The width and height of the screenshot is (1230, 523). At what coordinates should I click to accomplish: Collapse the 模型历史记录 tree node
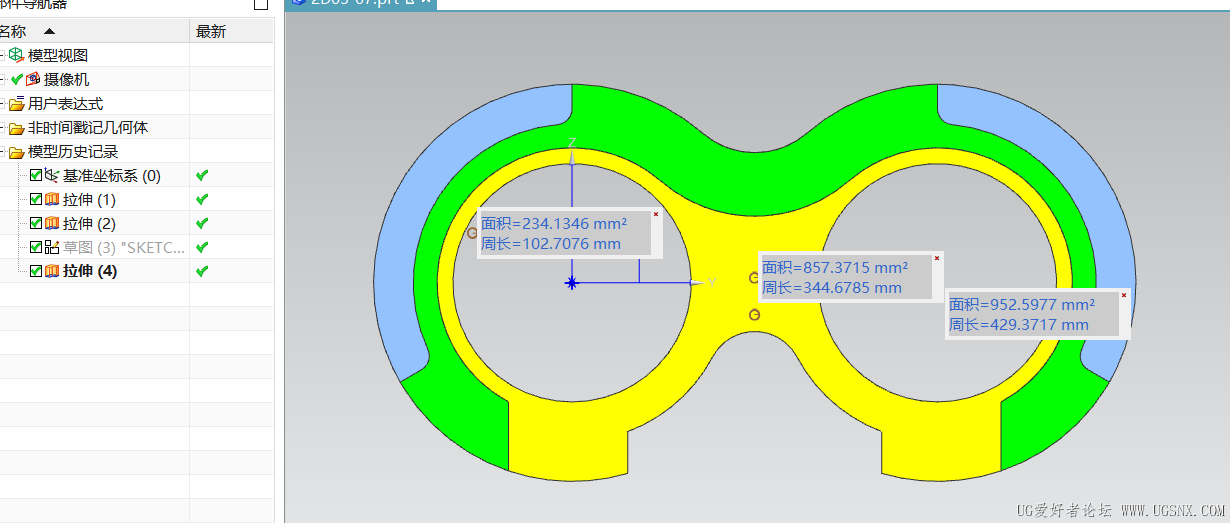coord(3,152)
